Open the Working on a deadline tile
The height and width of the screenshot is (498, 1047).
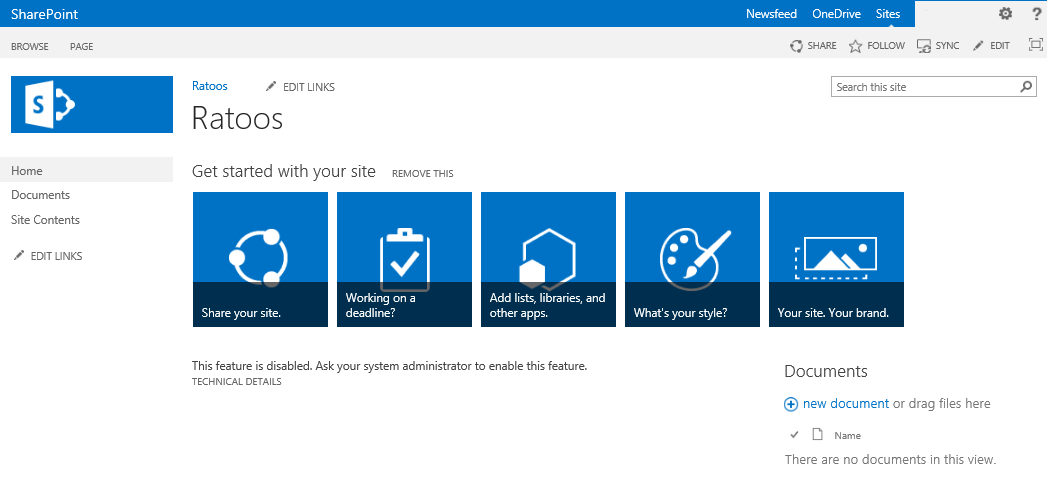tap(405, 260)
